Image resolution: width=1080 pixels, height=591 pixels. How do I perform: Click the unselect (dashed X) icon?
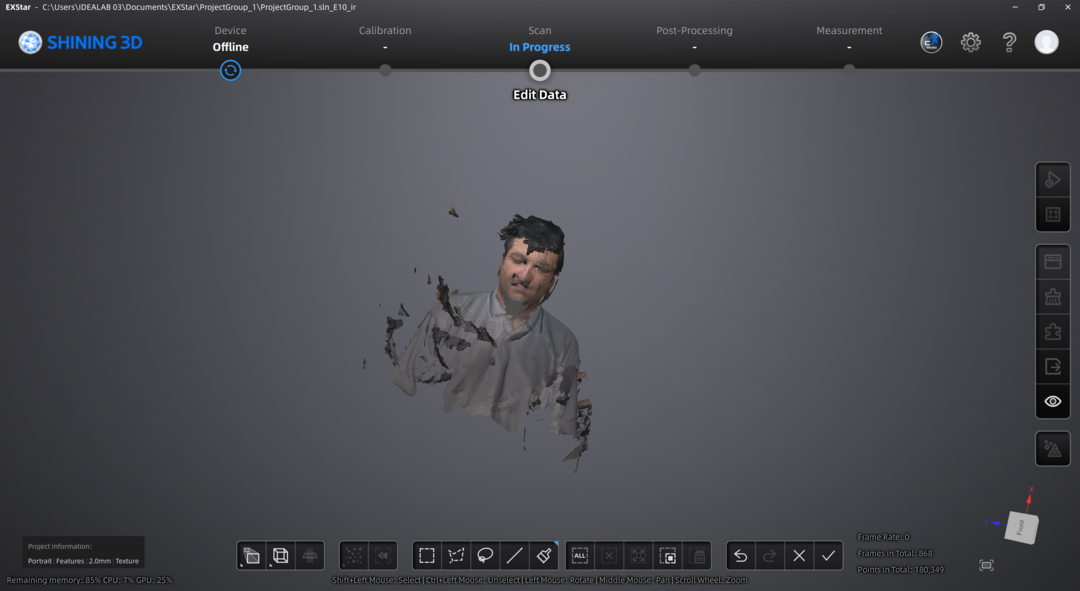click(x=609, y=555)
